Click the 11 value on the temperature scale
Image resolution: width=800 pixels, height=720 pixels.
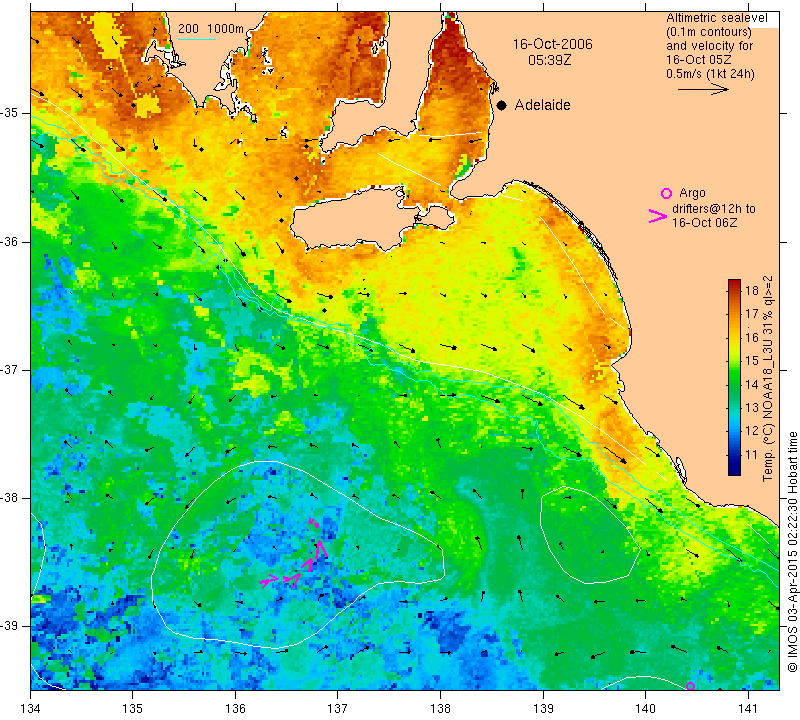click(752, 455)
